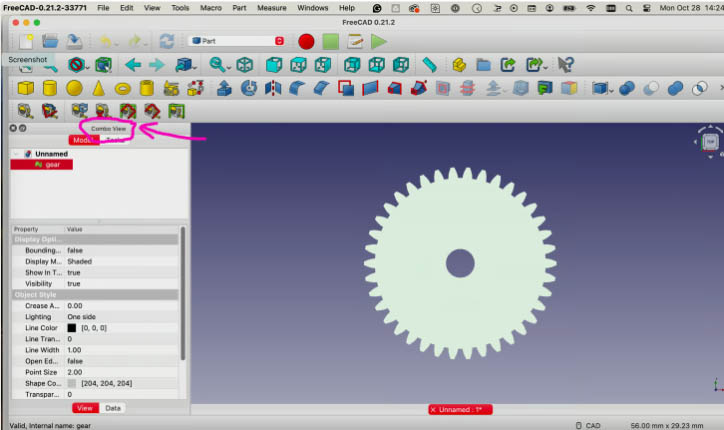Click the Save document icon
The height and width of the screenshot is (430, 724).
[x=74, y=42]
